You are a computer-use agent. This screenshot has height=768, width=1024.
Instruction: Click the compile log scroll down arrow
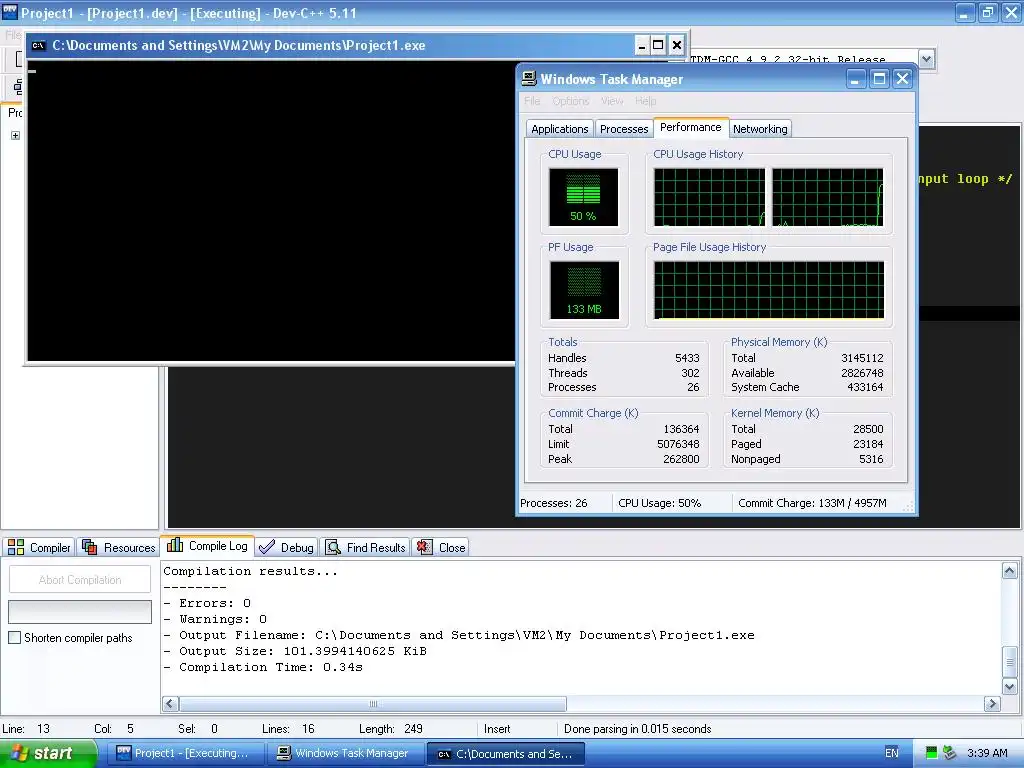(1010, 686)
